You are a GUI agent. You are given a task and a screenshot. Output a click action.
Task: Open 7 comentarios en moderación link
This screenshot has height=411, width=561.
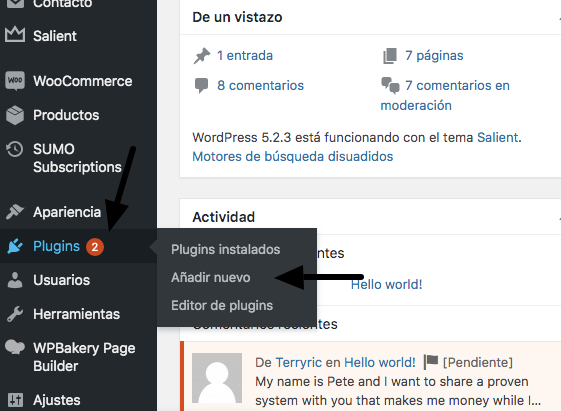click(445, 95)
